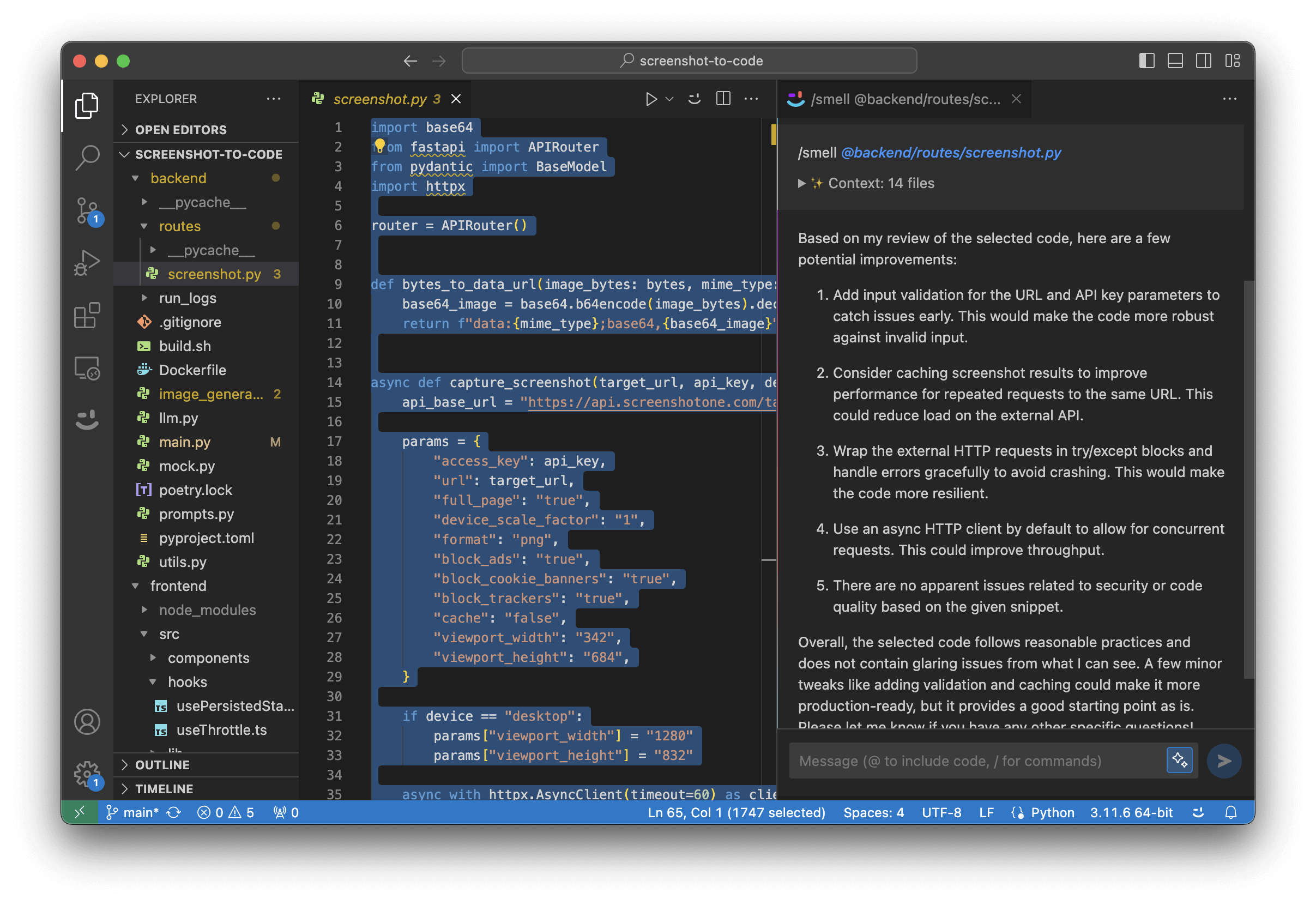Click the enhanced context sparkle icon in chat
The image size is (1316, 905).
tap(1180, 761)
